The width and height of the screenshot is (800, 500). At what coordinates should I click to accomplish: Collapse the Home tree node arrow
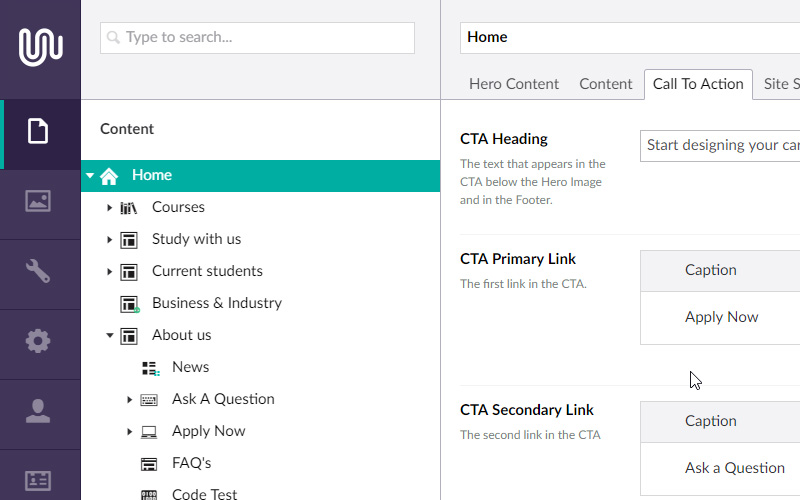90,176
